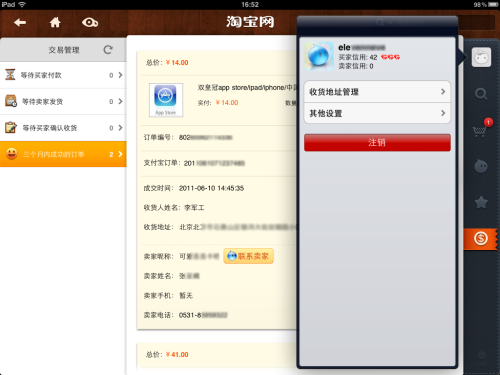Tap notepad icon for 等待买家确认收货
Viewport: 500px width, 375px height.
pyautogui.click(x=11, y=127)
